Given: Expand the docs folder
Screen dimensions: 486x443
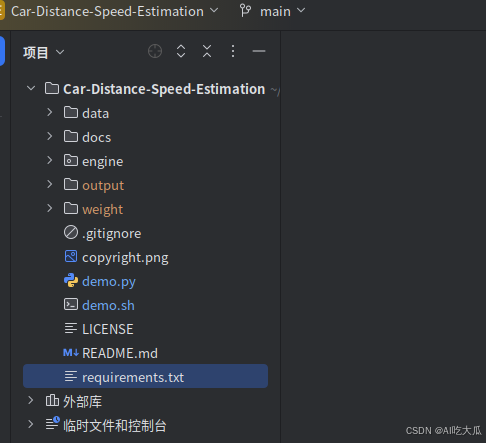Looking at the screenshot, I should [50, 136].
